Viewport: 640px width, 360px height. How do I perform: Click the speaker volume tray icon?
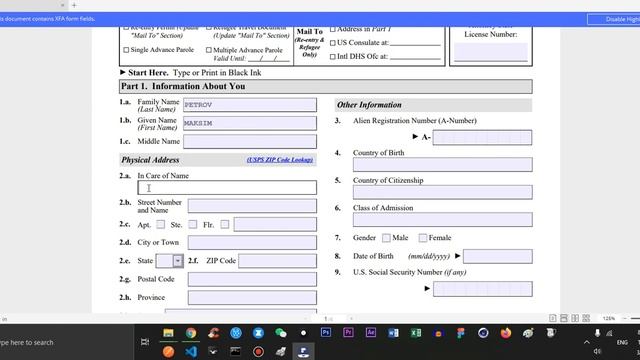pyautogui.click(x=597, y=351)
